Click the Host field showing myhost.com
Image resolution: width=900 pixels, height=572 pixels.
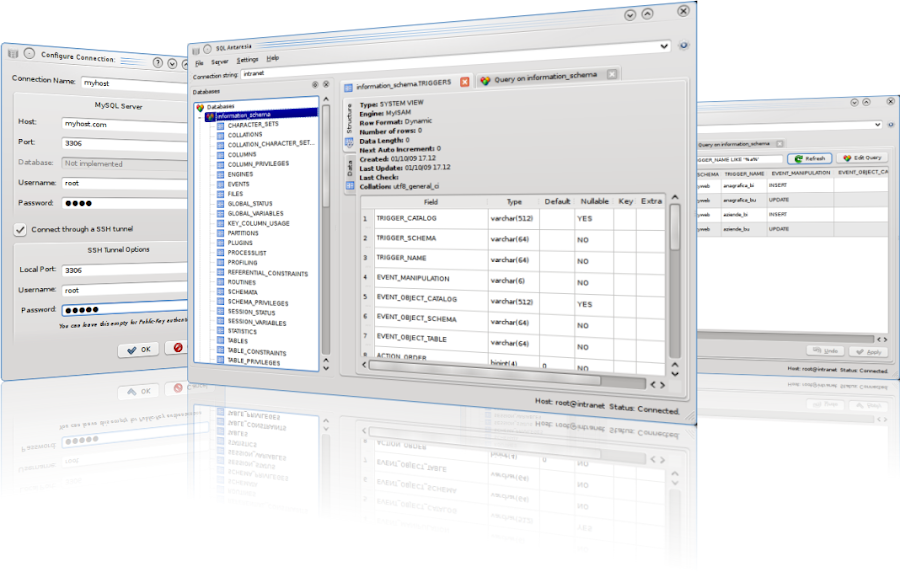pyautogui.click(x=125, y=124)
